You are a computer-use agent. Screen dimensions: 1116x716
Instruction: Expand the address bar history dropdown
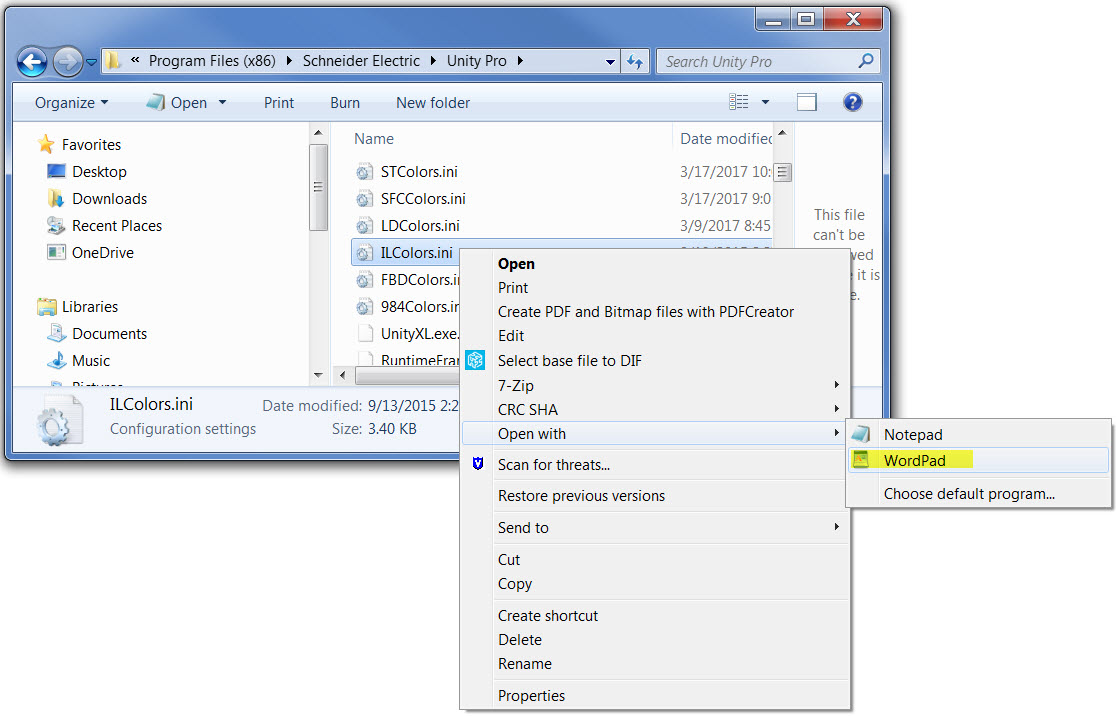click(610, 62)
